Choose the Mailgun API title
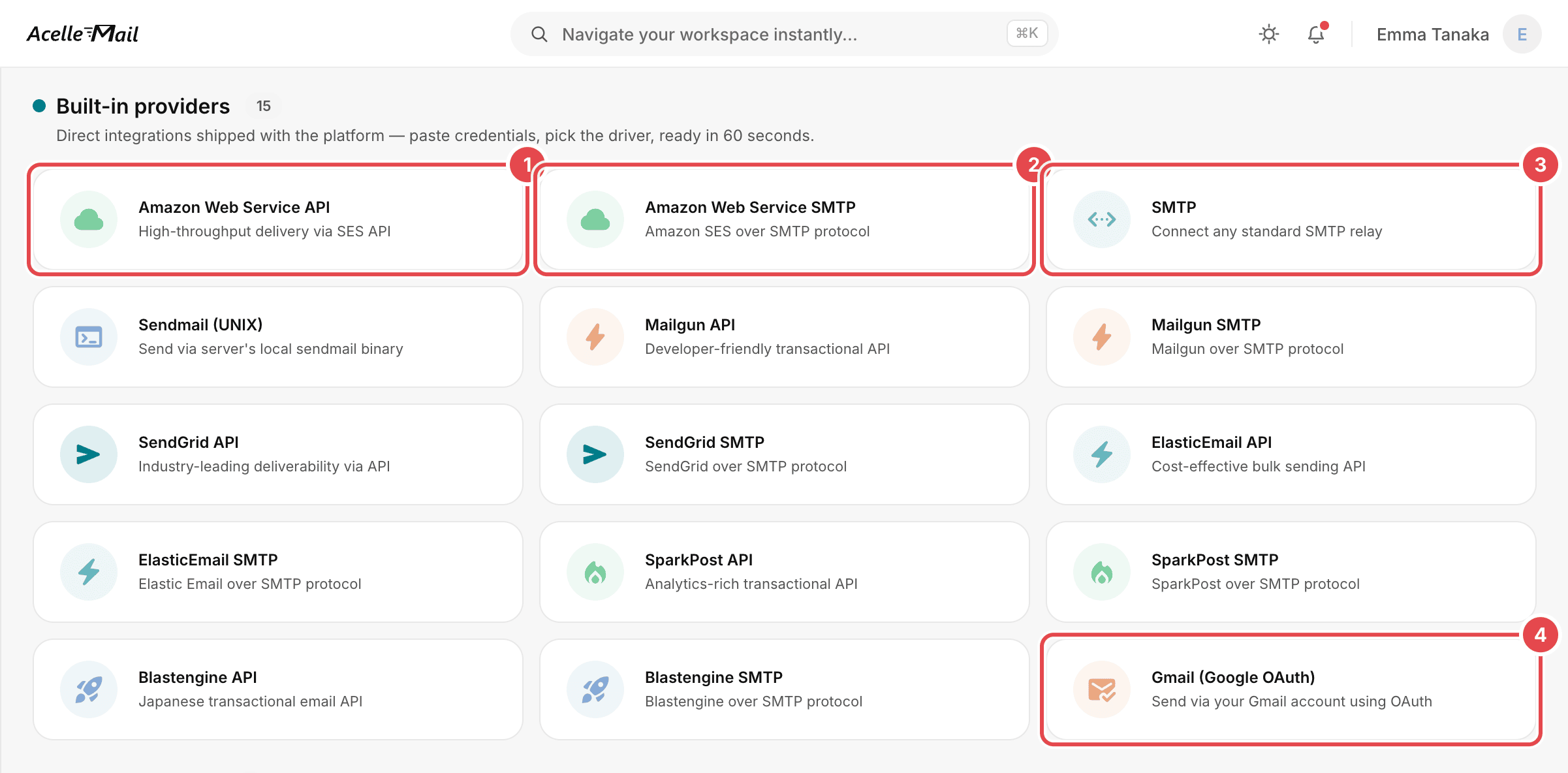Viewport: 1568px width, 773px height. [690, 325]
